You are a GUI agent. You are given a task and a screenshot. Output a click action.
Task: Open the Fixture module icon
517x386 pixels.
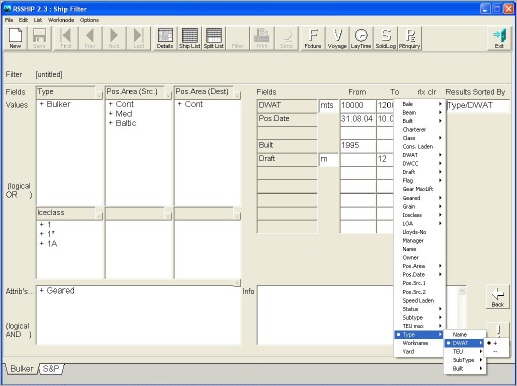(x=313, y=38)
